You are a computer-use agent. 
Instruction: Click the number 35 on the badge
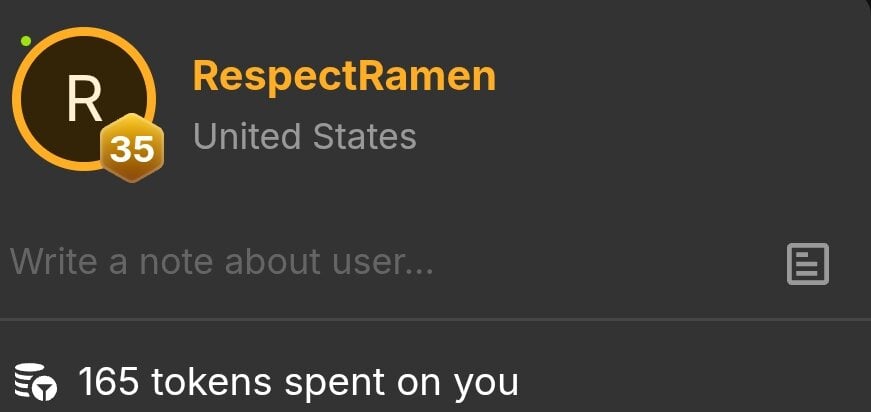132,149
